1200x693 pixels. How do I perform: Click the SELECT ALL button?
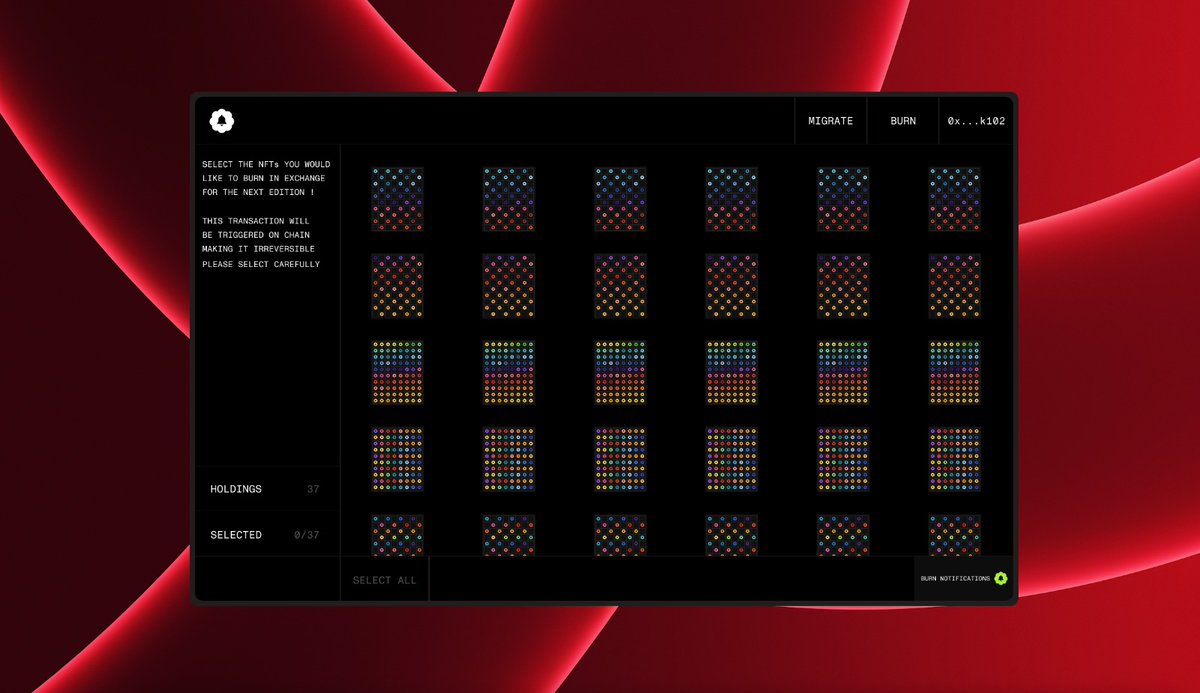[x=385, y=580]
